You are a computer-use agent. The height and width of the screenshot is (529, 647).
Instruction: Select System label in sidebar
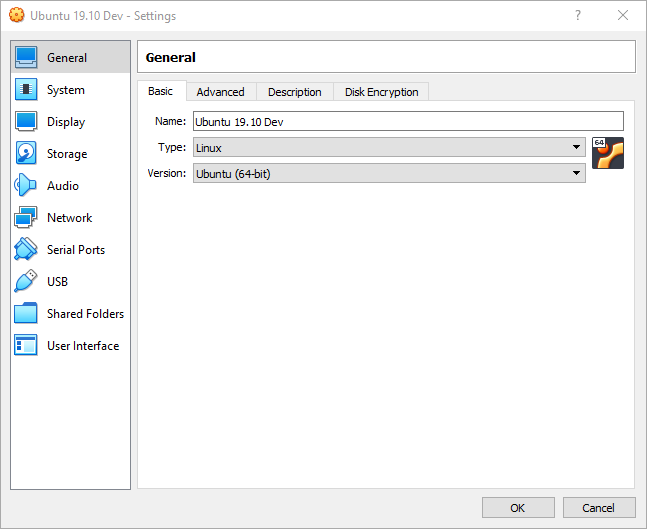pos(66,90)
